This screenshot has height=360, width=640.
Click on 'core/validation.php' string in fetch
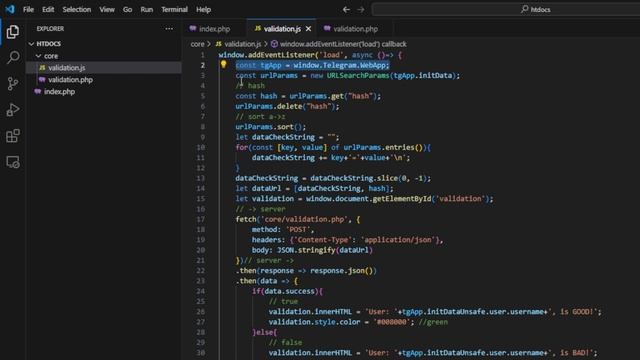[304, 219]
